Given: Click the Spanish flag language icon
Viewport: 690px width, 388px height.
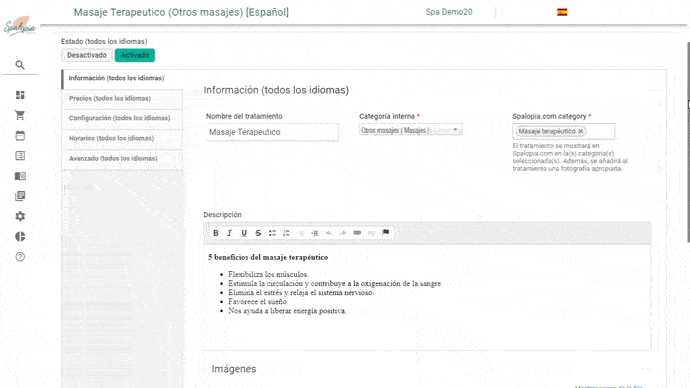Looking at the screenshot, I should click(562, 12).
